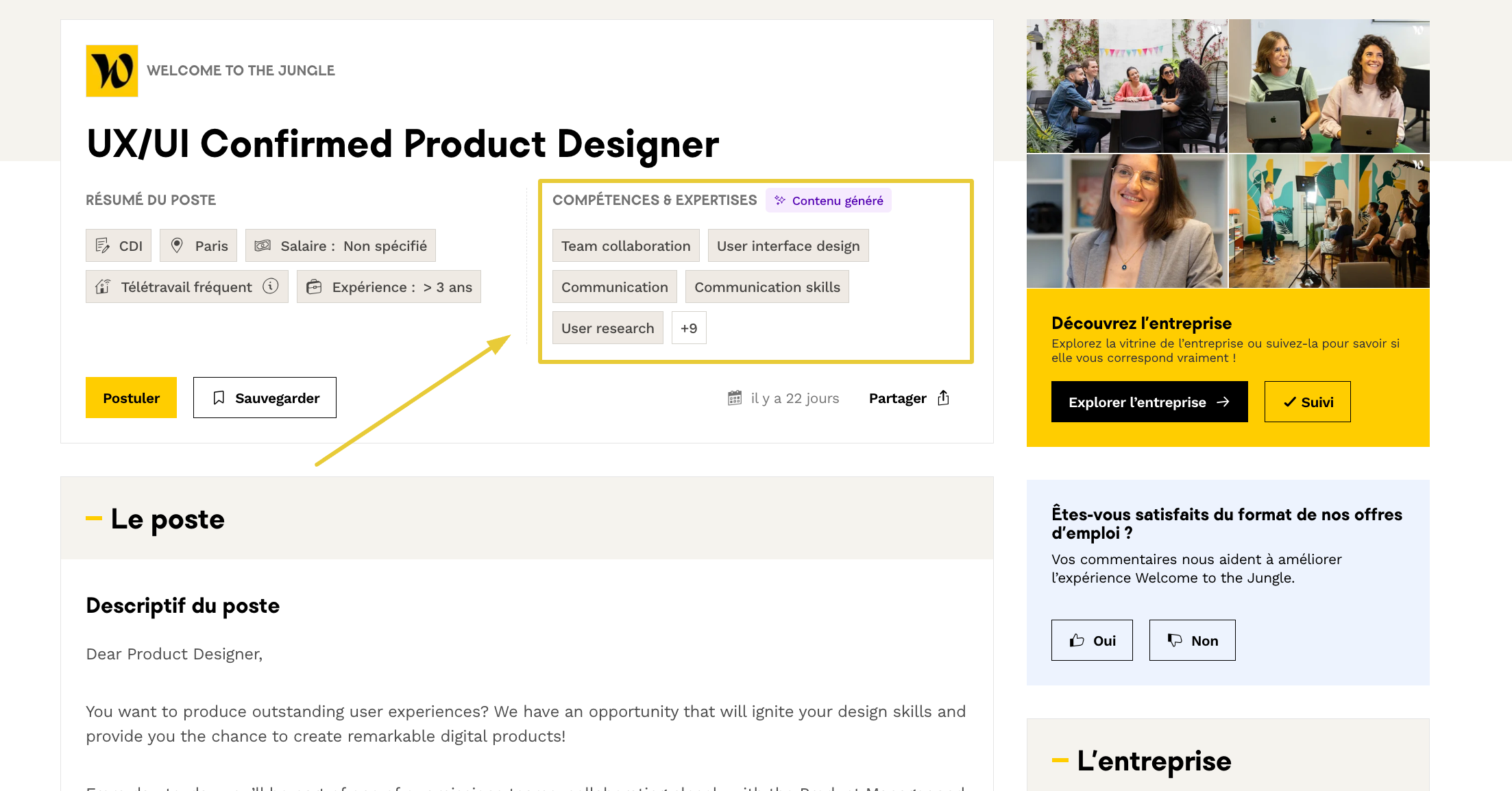Click the Découvrez l'entreprise heading
Image resolution: width=1512 pixels, height=791 pixels.
[x=1141, y=323]
